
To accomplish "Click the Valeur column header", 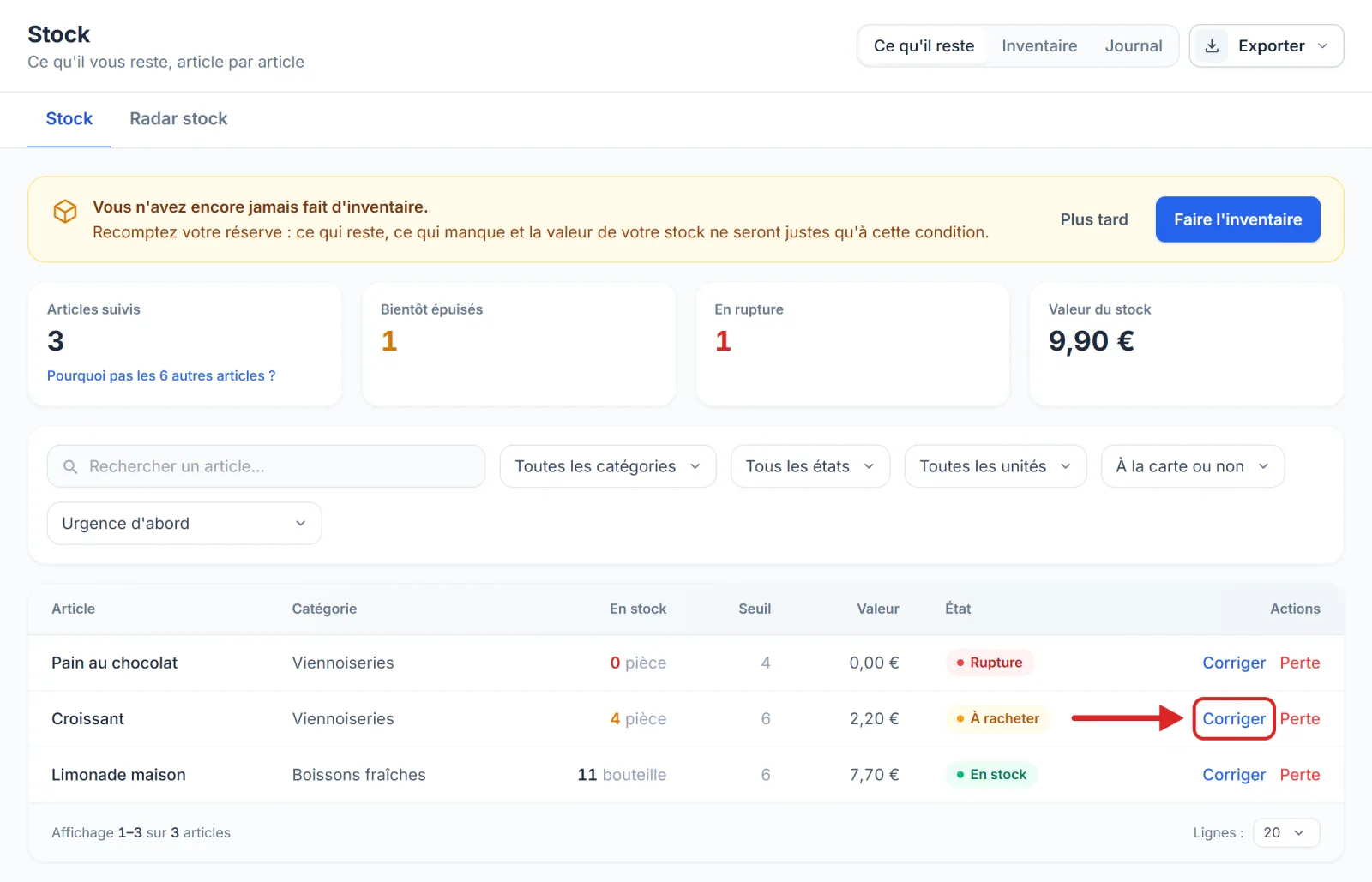I will 878,609.
